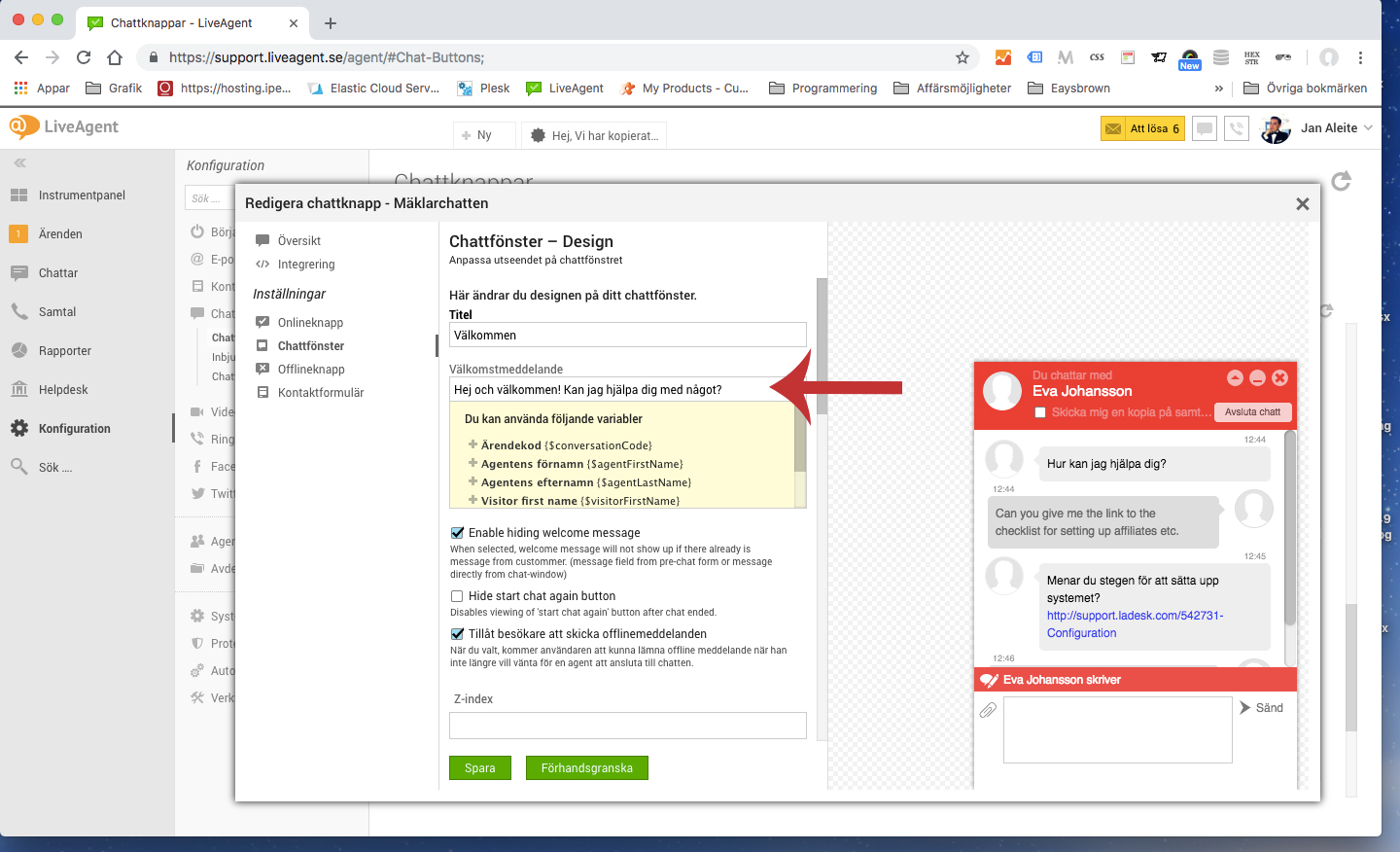Click the Titel input field
1400x852 pixels.
[x=628, y=335]
